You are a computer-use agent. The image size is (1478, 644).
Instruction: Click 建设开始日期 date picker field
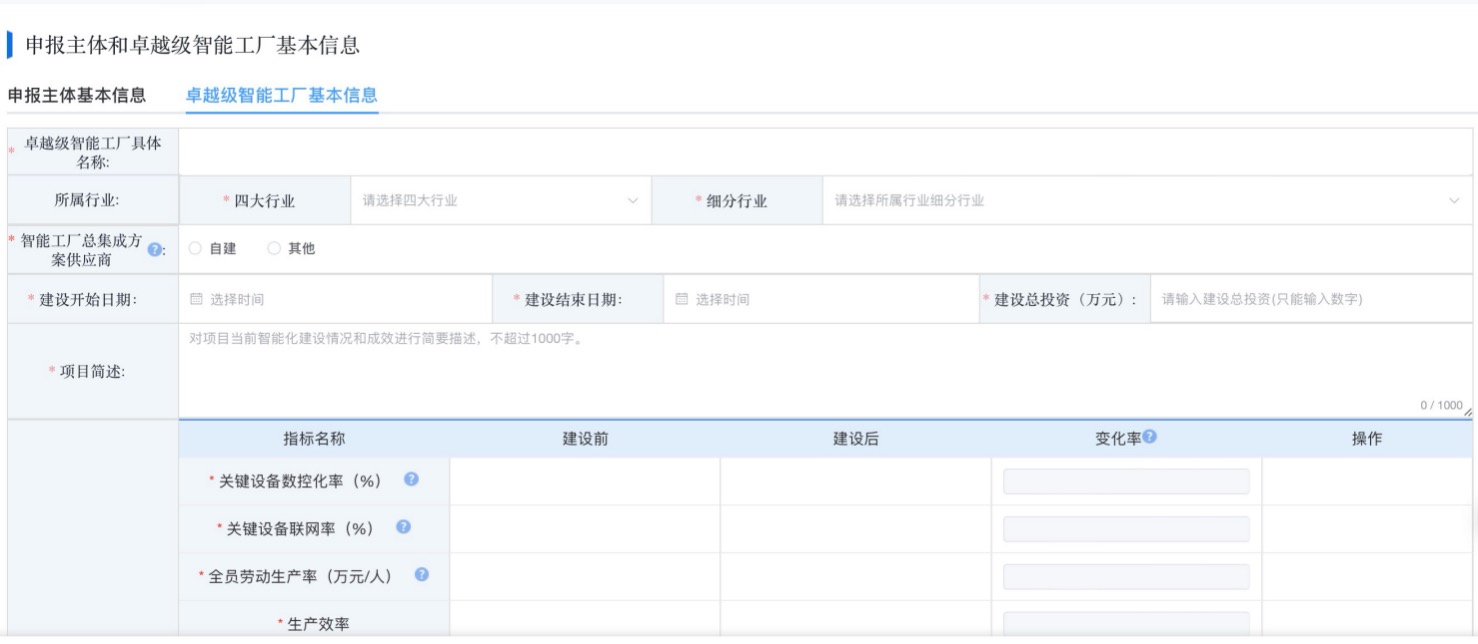pos(337,299)
